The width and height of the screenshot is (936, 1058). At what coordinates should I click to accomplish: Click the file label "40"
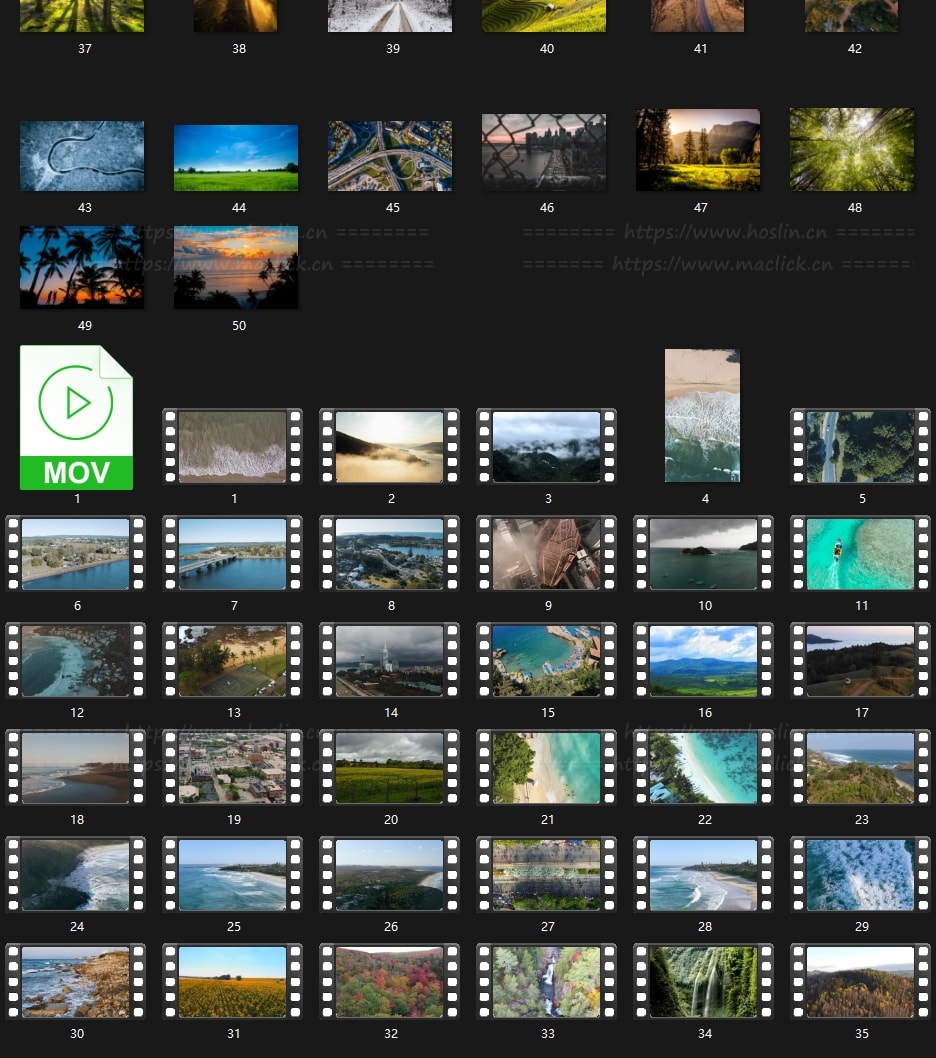547,49
